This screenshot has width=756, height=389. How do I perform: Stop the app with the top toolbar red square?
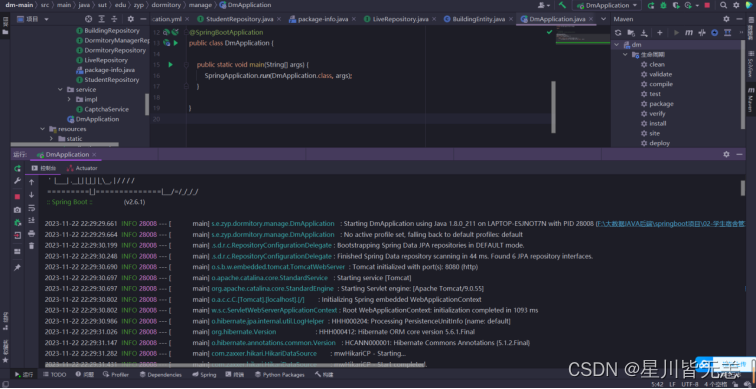pos(707,5)
